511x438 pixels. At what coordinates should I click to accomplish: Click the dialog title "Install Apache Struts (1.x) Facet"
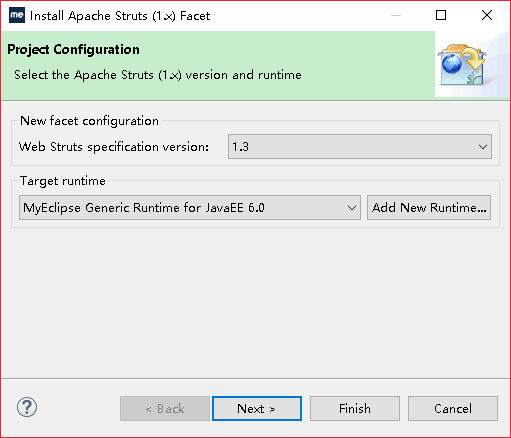coord(120,16)
